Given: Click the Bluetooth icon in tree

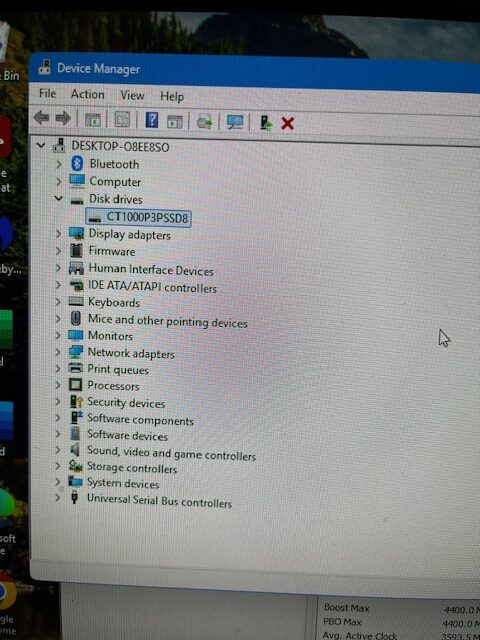Looking at the screenshot, I should coord(77,163).
